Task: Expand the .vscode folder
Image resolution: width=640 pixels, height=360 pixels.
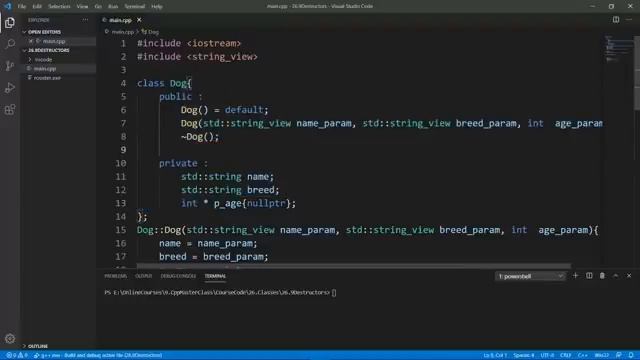Action: [43, 60]
